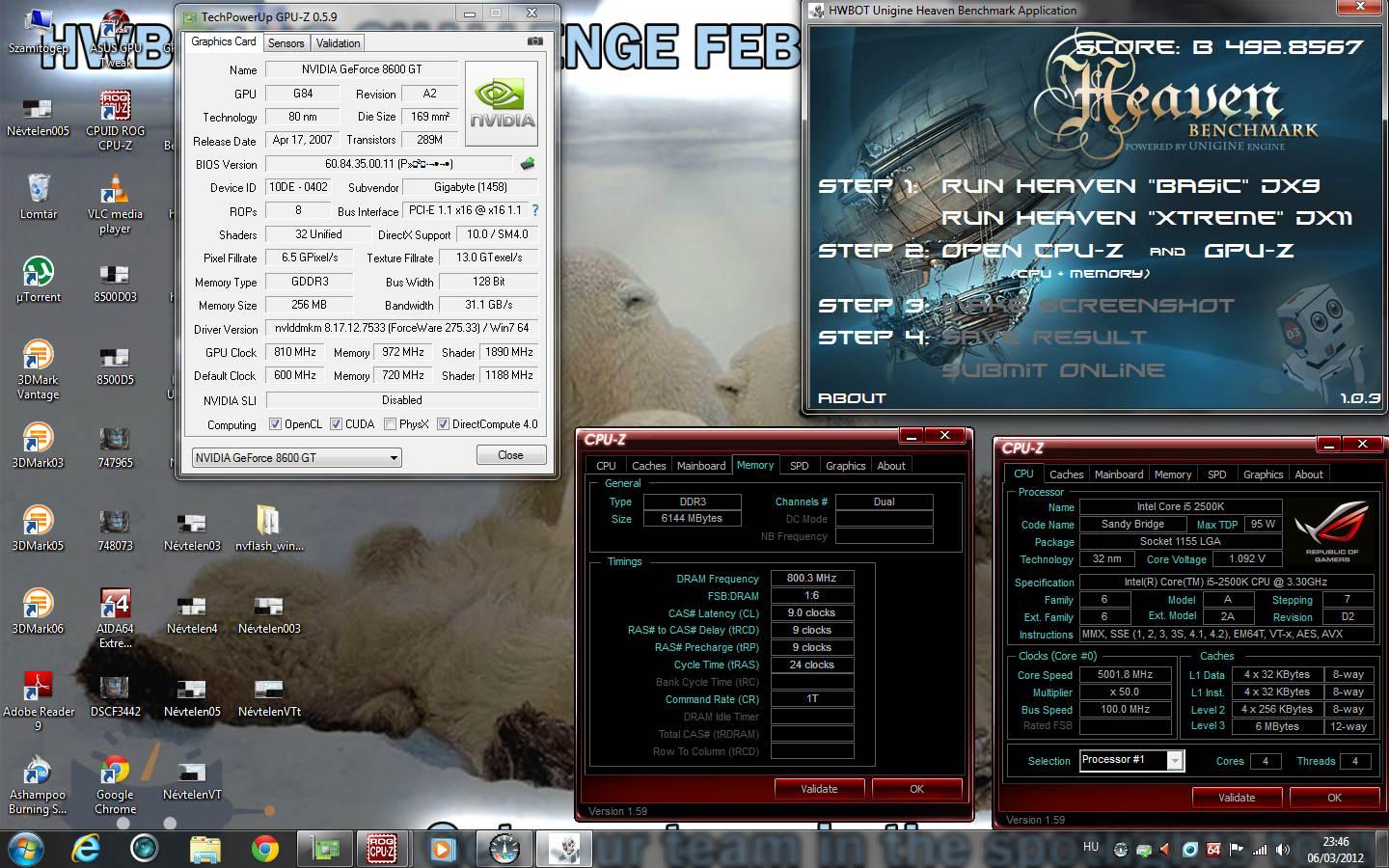
Task: Open the Adobe Reader 9 desktop icon
Action: [x=39, y=701]
